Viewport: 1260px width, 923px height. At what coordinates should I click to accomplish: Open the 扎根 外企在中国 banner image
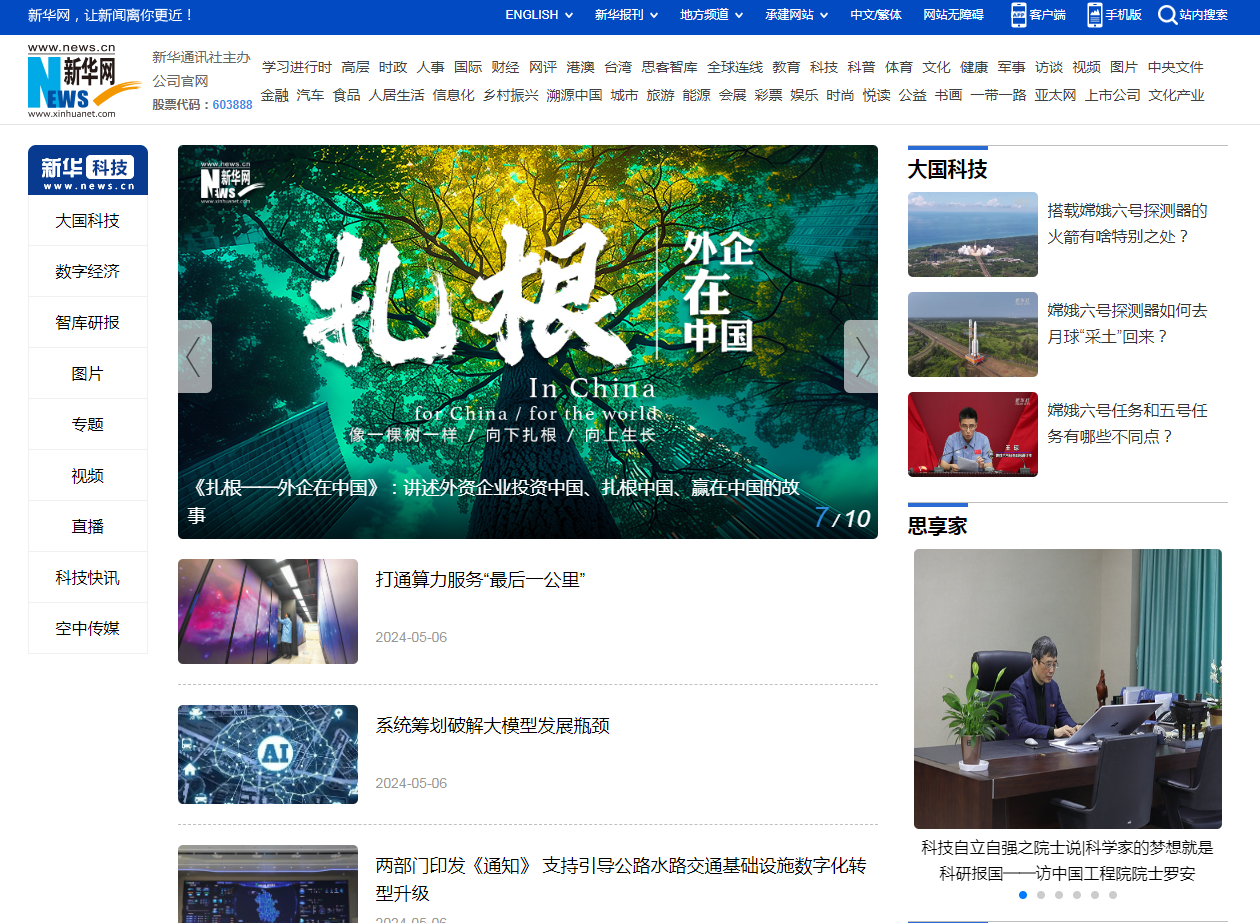(x=528, y=342)
